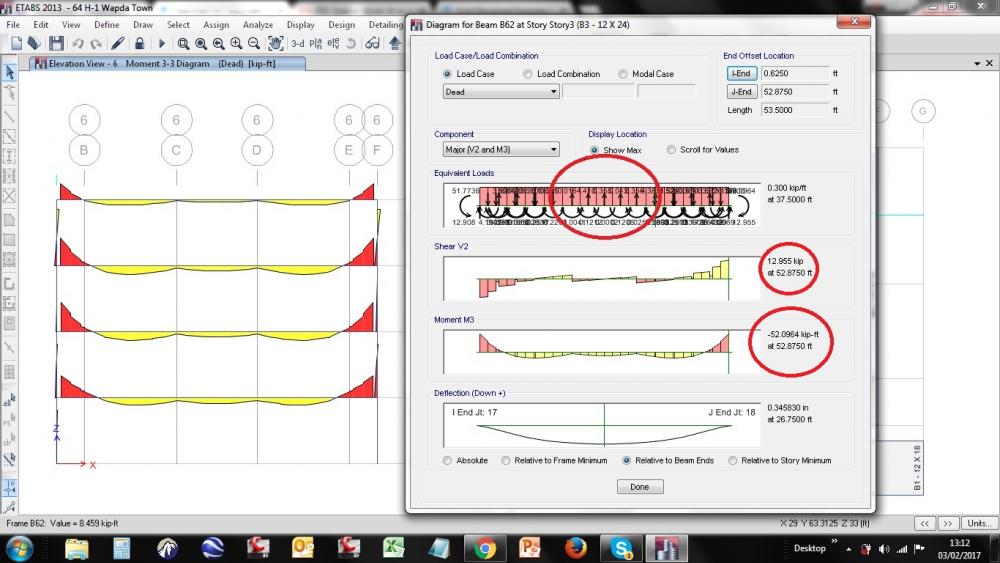Select the pointer tool in left toolbar
1000x563 pixels.
[10, 71]
